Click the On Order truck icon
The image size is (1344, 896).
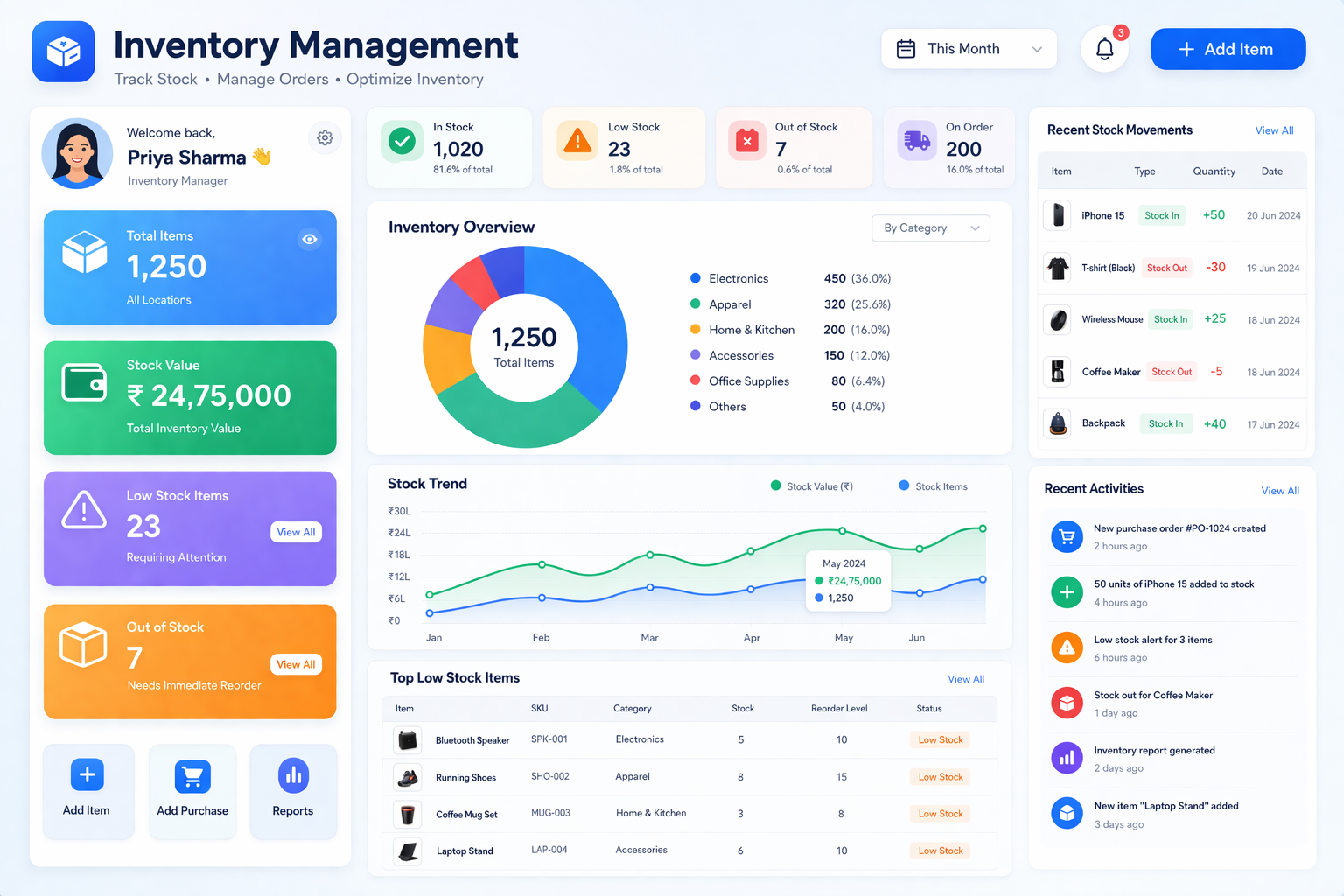point(917,141)
